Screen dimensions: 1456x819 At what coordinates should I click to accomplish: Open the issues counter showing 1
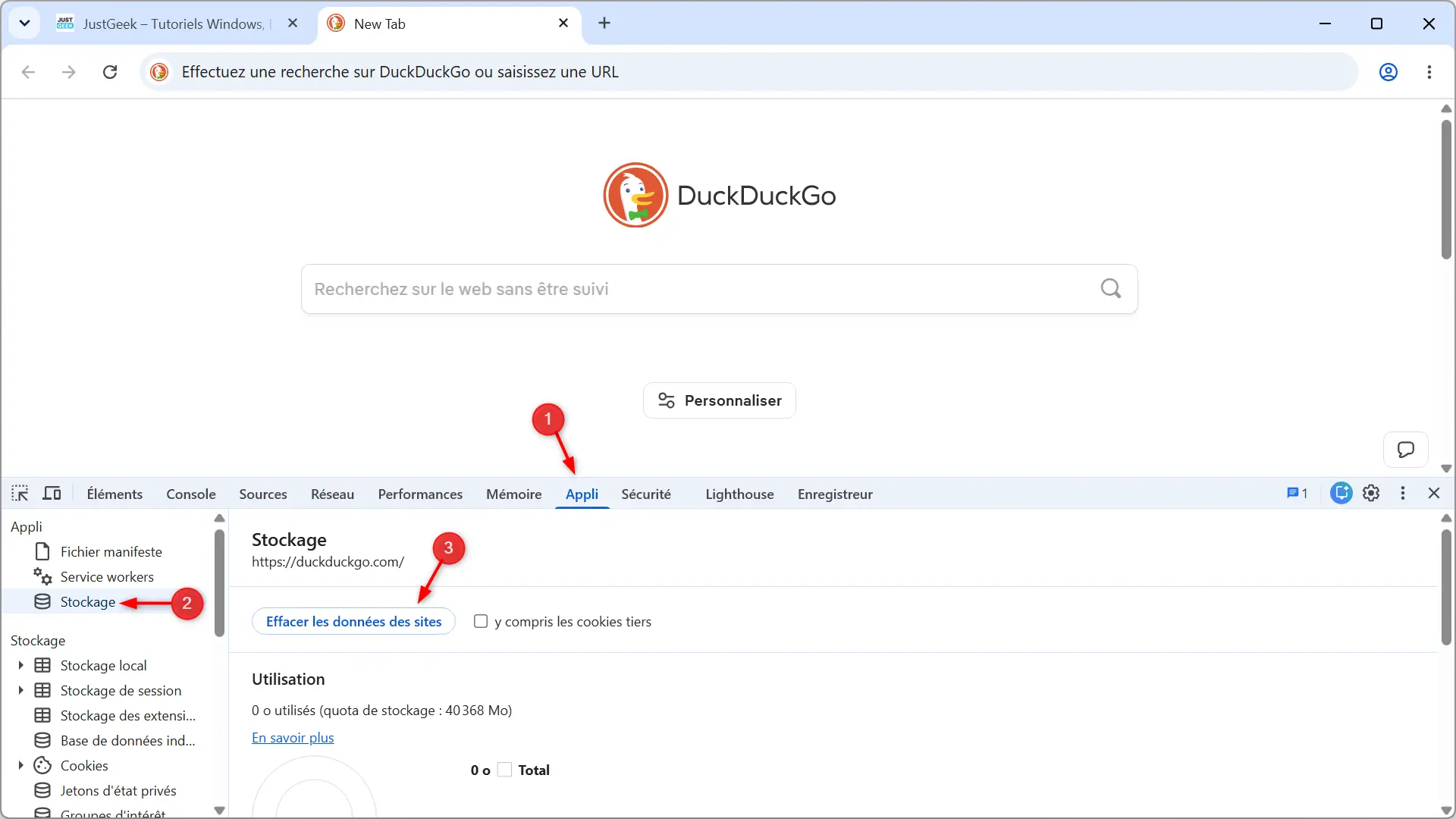pyautogui.click(x=1298, y=493)
